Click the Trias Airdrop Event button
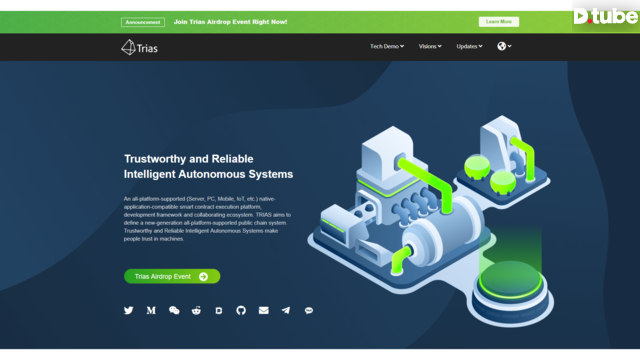 point(172,276)
